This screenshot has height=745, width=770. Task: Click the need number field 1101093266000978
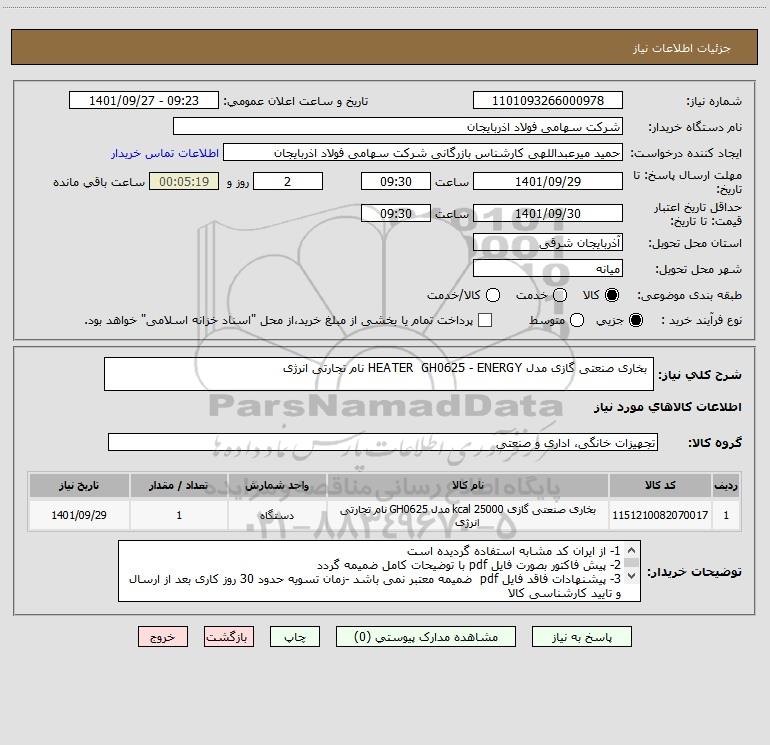pyautogui.click(x=548, y=101)
